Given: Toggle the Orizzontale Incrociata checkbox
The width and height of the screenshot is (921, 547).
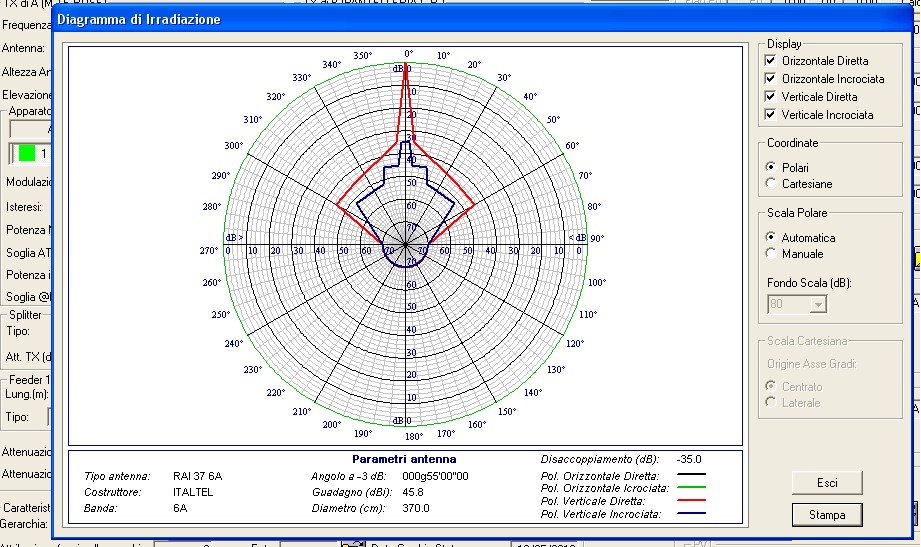Looking at the screenshot, I should click(770, 79).
